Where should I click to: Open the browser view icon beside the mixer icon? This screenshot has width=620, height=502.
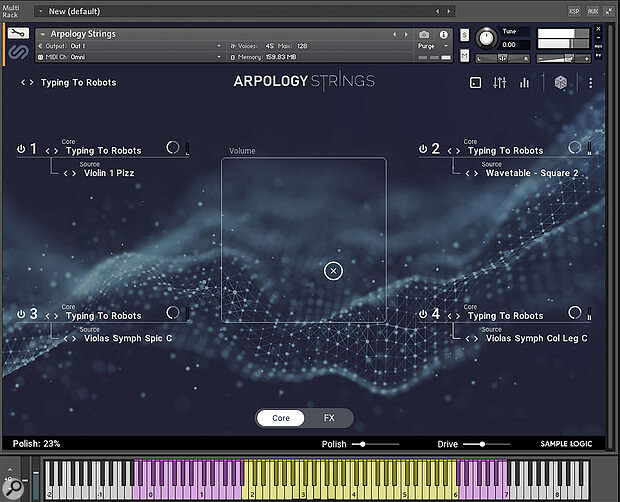pyautogui.click(x=475, y=83)
